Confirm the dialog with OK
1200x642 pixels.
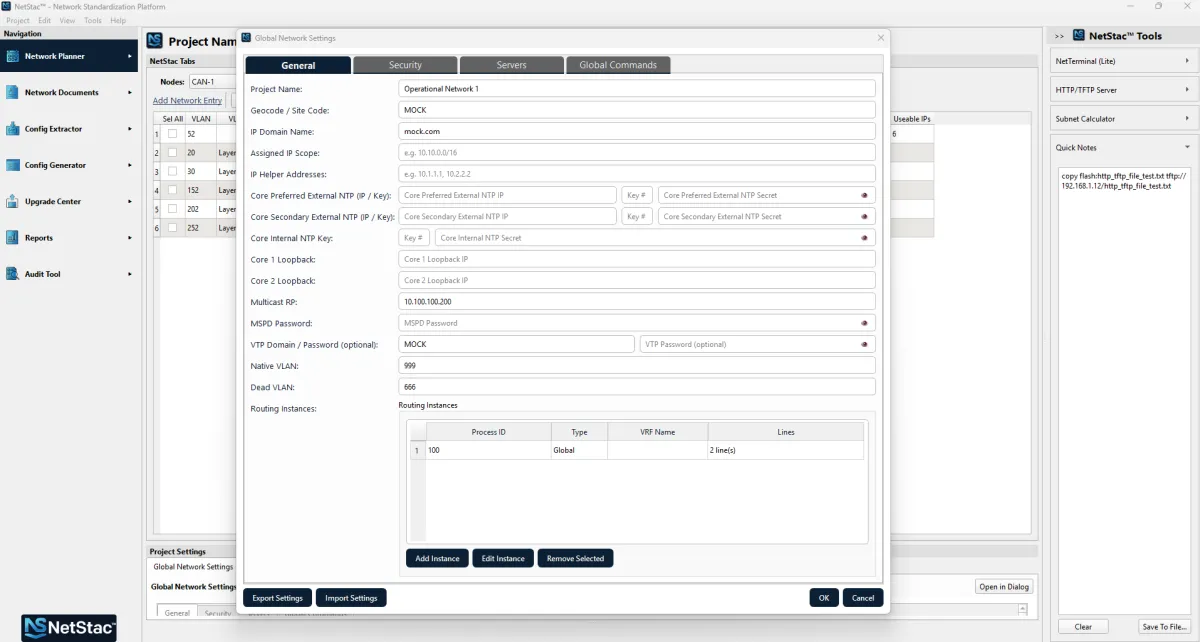point(824,598)
